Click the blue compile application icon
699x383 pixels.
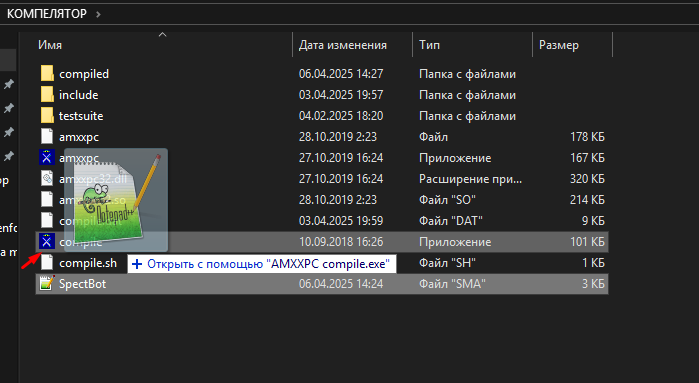coord(47,242)
